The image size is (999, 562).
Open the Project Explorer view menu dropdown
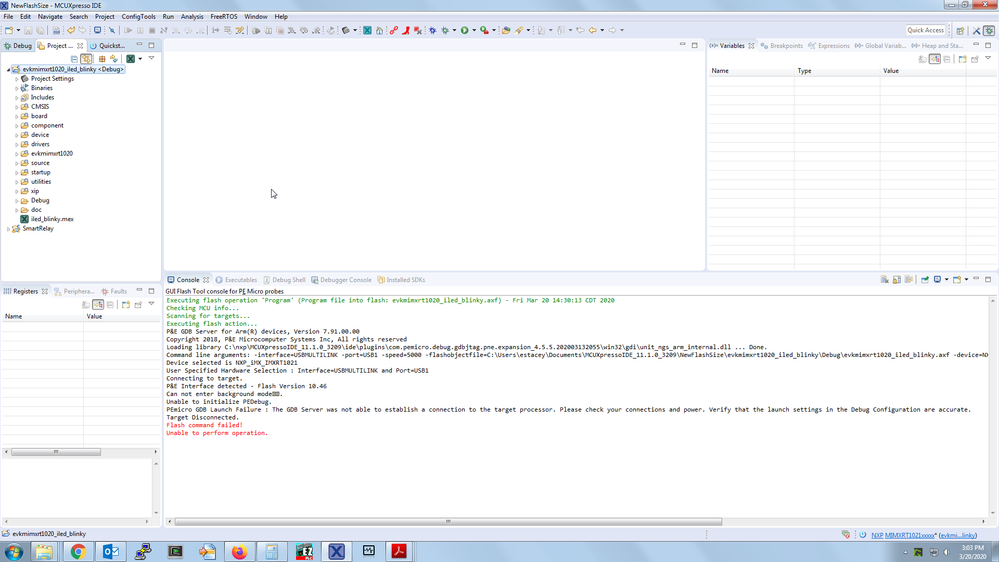pos(151,58)
